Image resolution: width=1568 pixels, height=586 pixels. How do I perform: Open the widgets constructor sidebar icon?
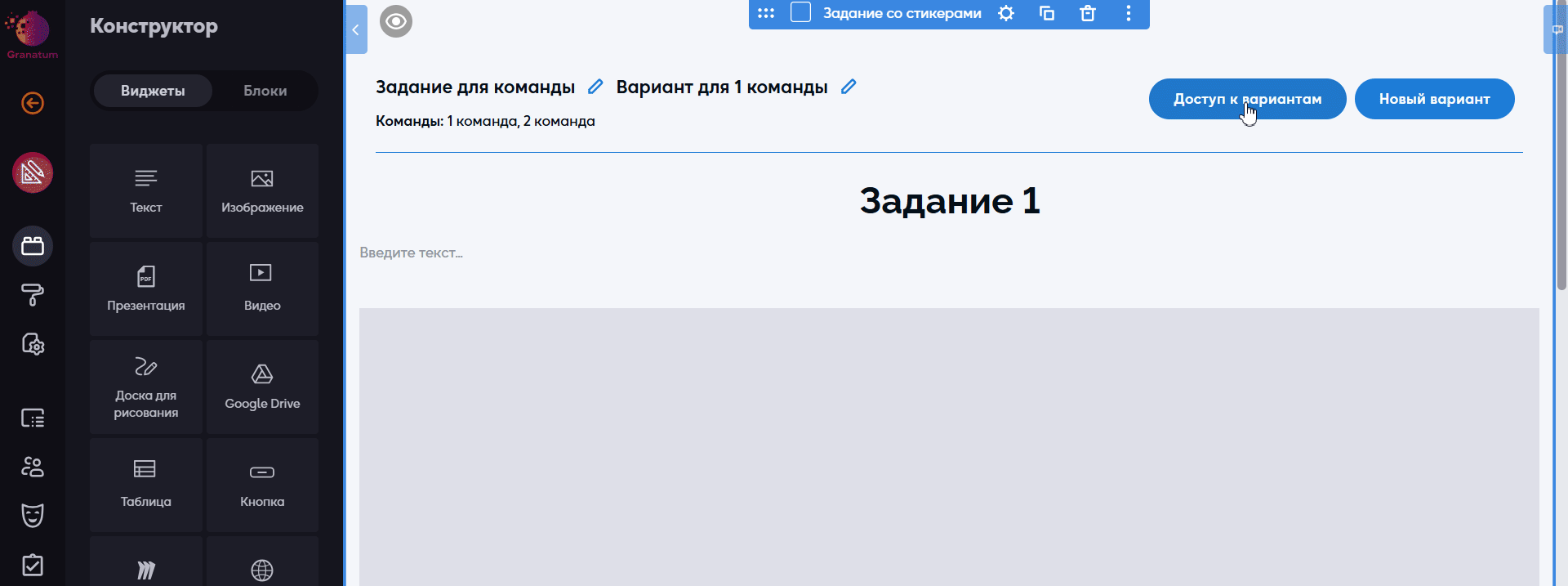click(x=33, y=246)
